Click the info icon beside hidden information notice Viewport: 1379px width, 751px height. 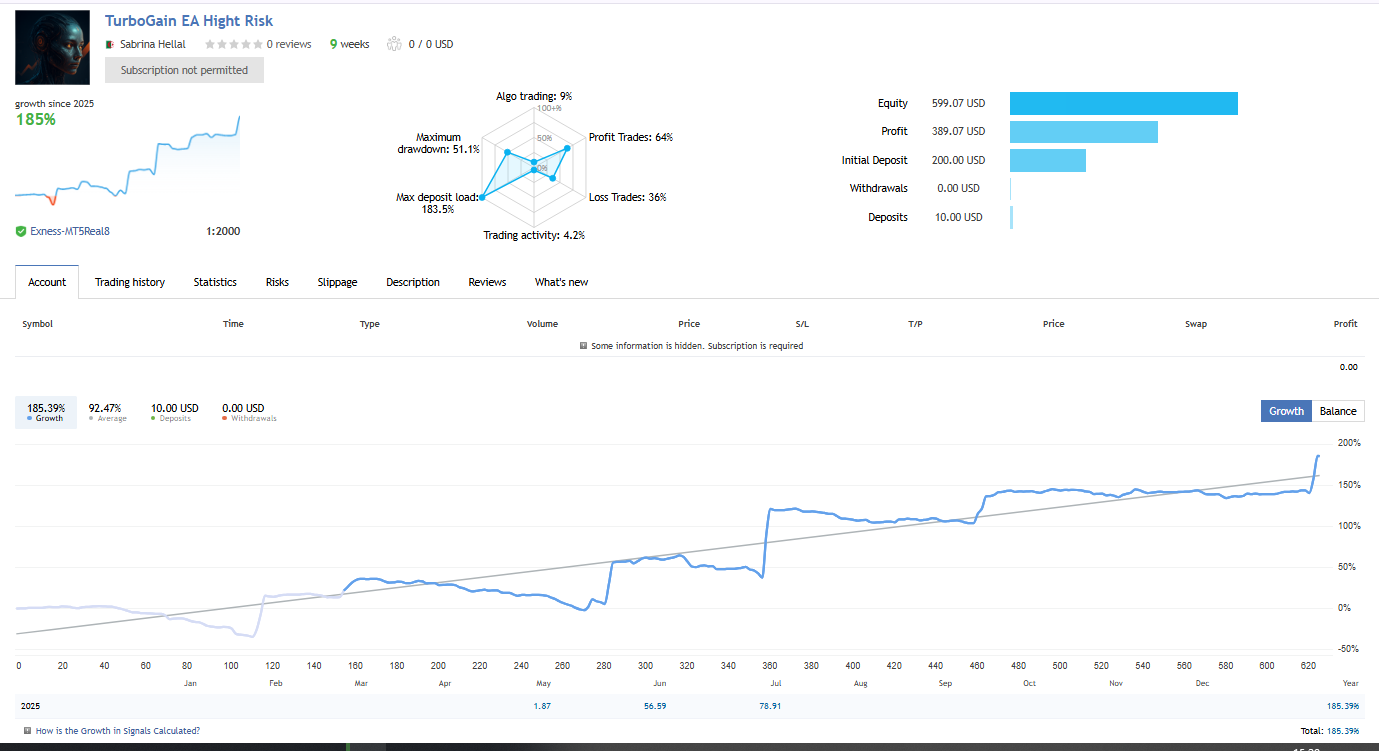coord(584,346)
